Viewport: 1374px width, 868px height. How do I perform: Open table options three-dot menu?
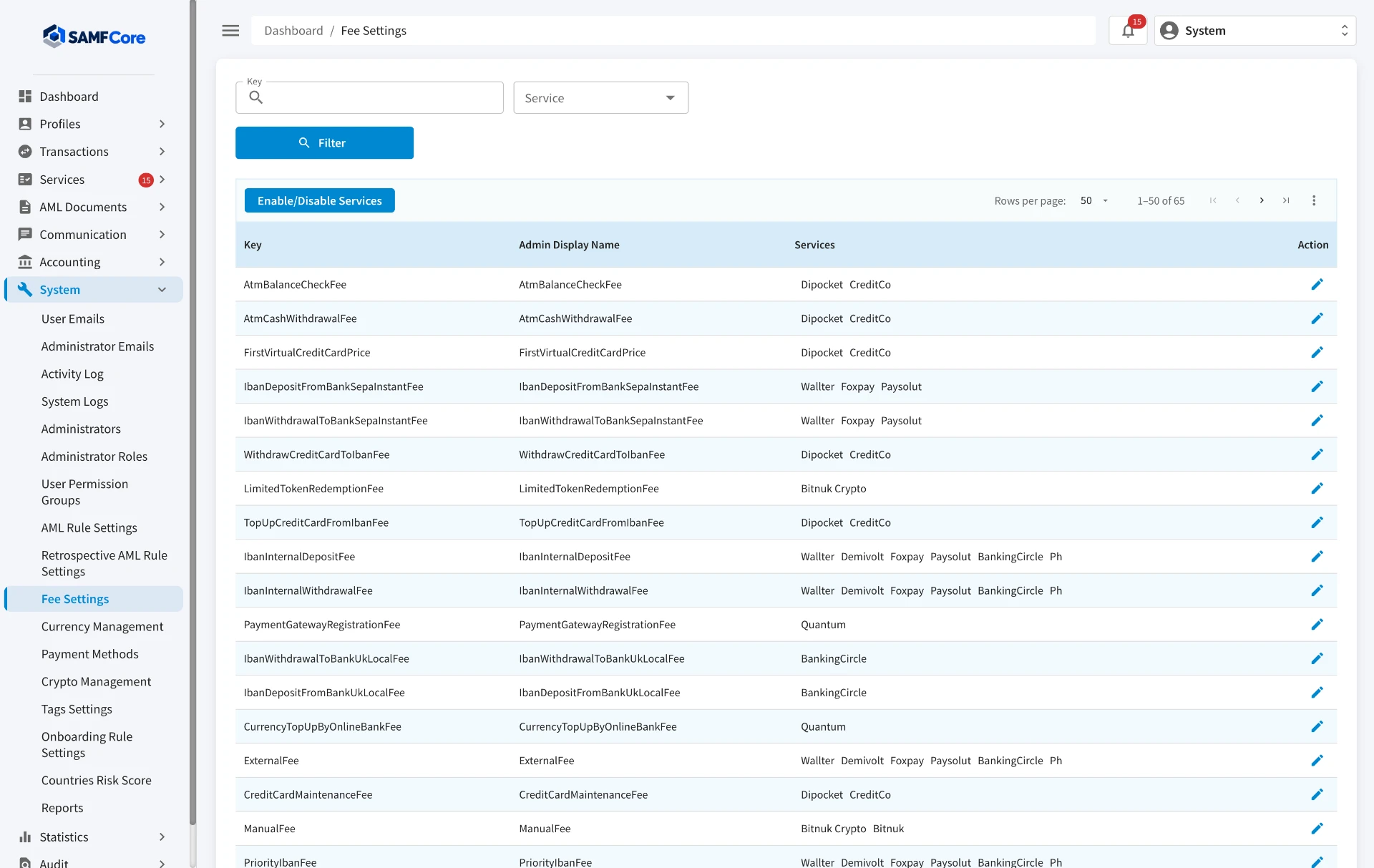tap(1314, 200)
